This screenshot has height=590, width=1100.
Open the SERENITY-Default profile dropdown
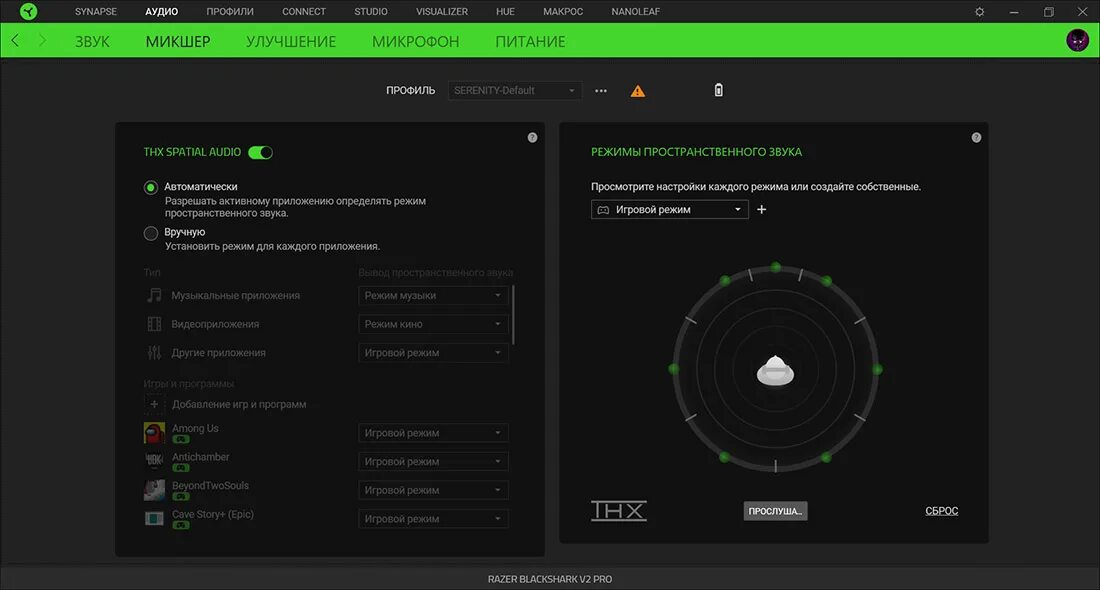(515, 90)
